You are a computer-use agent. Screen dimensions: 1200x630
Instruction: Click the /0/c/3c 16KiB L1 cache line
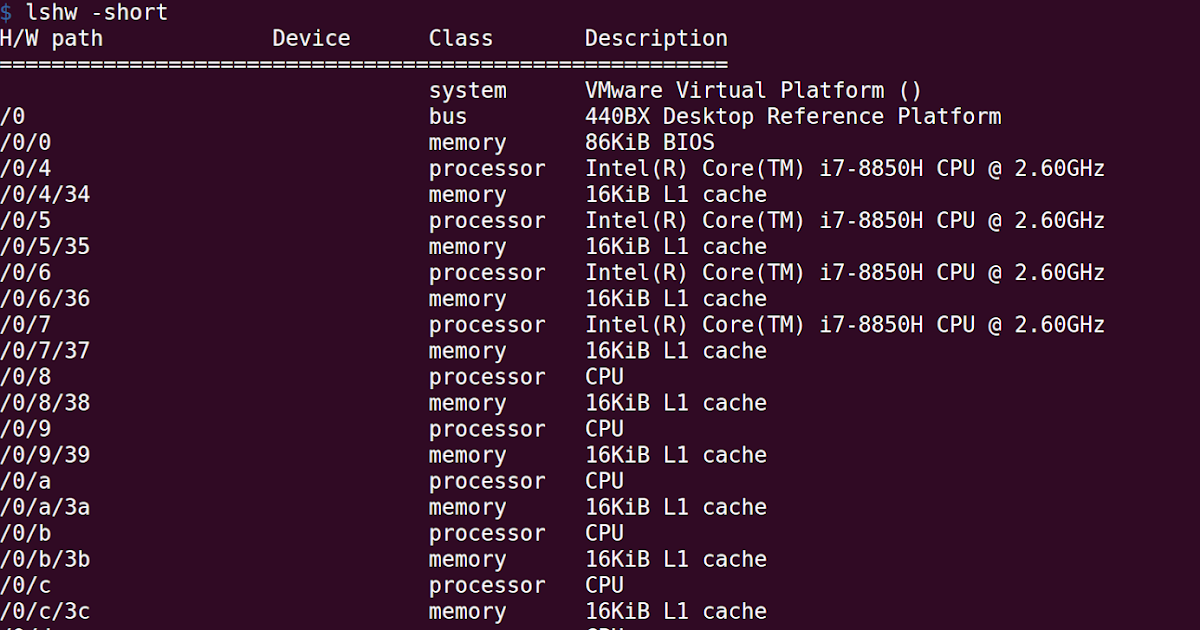pyautogui.click(x=675, y=610)
